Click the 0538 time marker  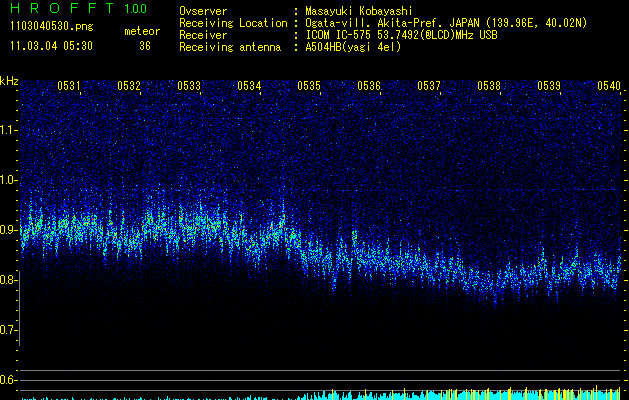[489, 86]
